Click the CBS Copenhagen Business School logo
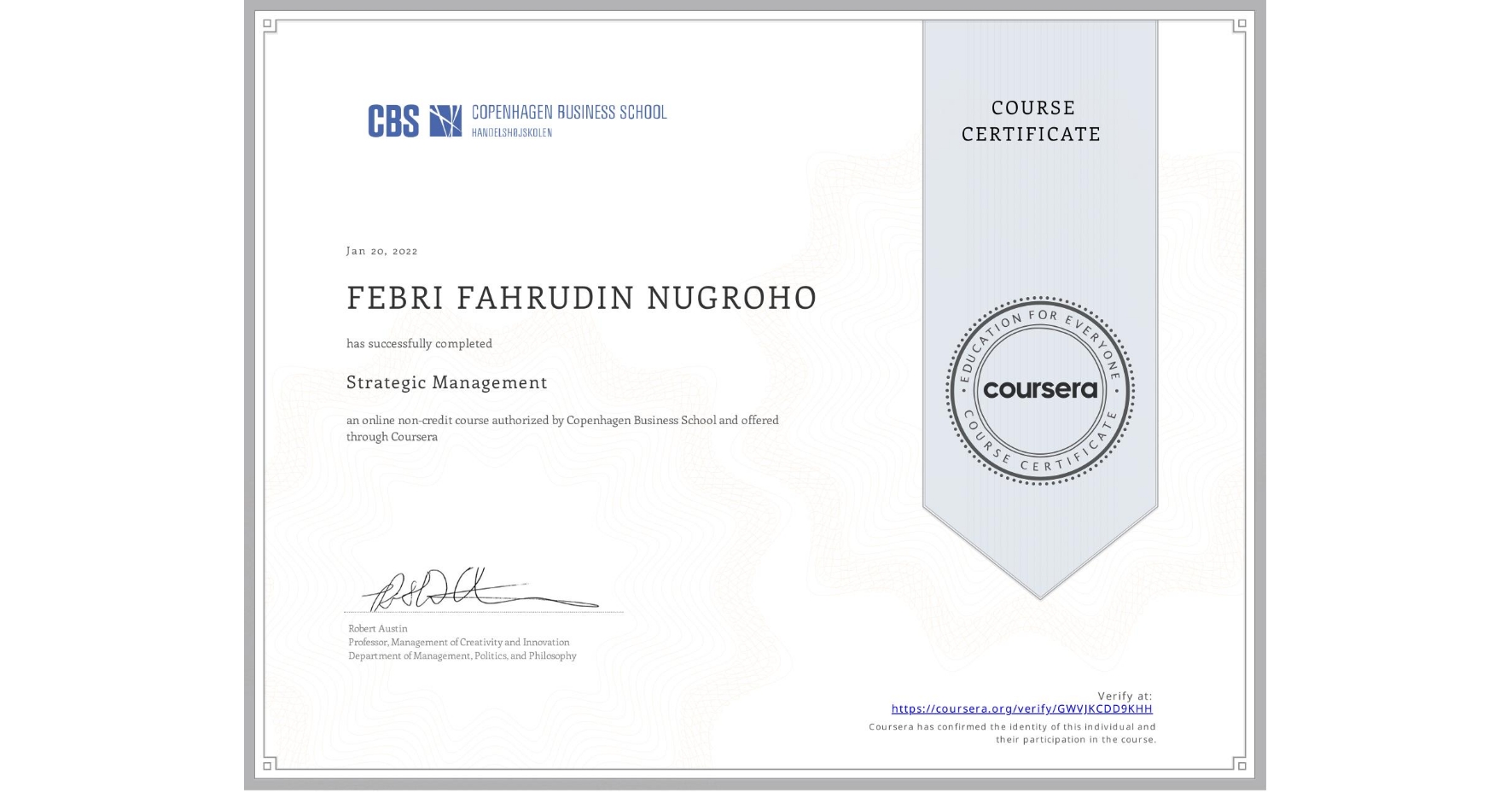Screen dimensions: 1512x792 [507, 119]
